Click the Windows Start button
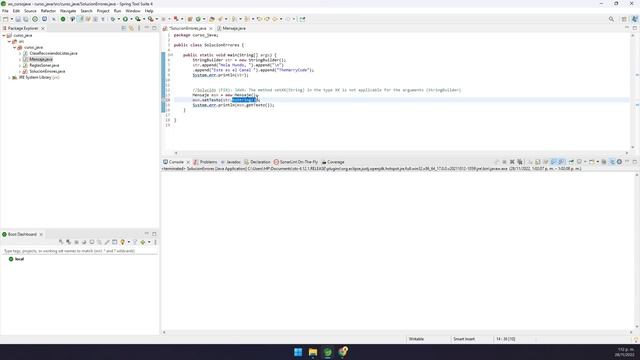Viewport: 640px width, 360px height. coord(298,352)
